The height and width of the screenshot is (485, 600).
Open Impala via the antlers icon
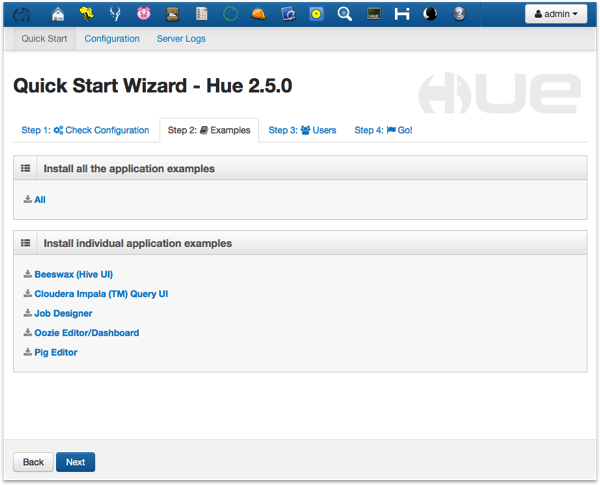115,14
